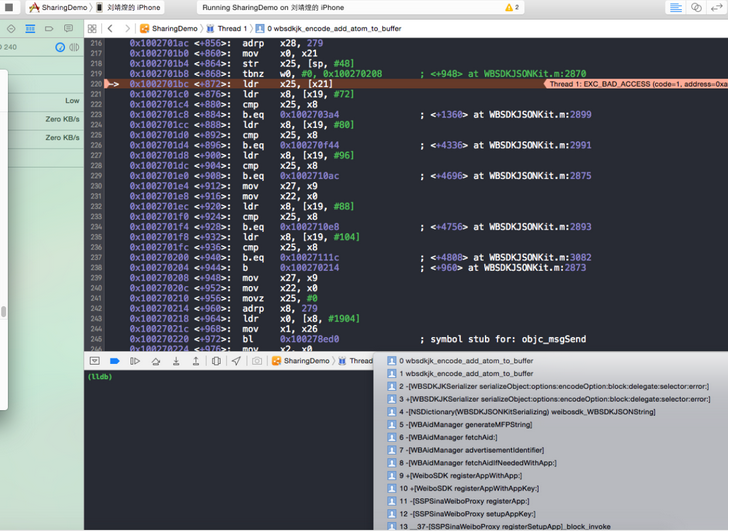729x531 pixels.
Task: Open the Debug View Hierarchy icon
Action: 216,361
